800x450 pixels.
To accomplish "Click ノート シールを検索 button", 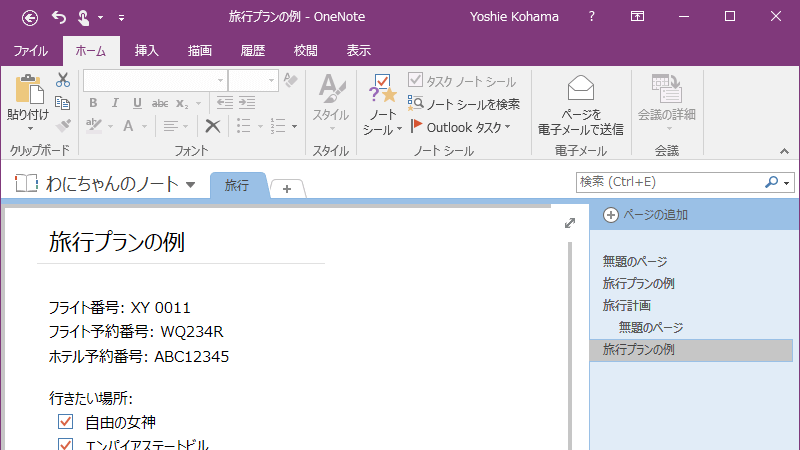I will [464, 104].
